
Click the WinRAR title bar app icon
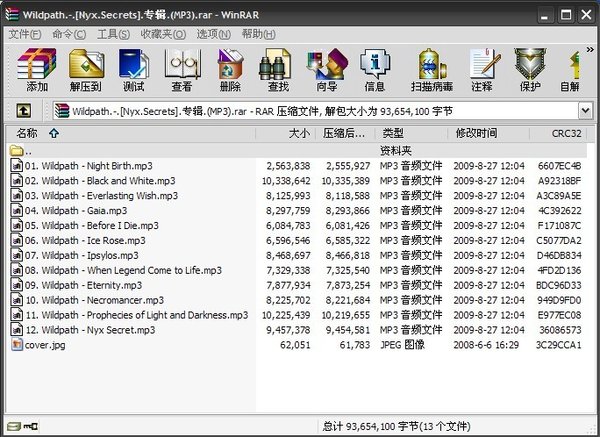coord(11,15)
